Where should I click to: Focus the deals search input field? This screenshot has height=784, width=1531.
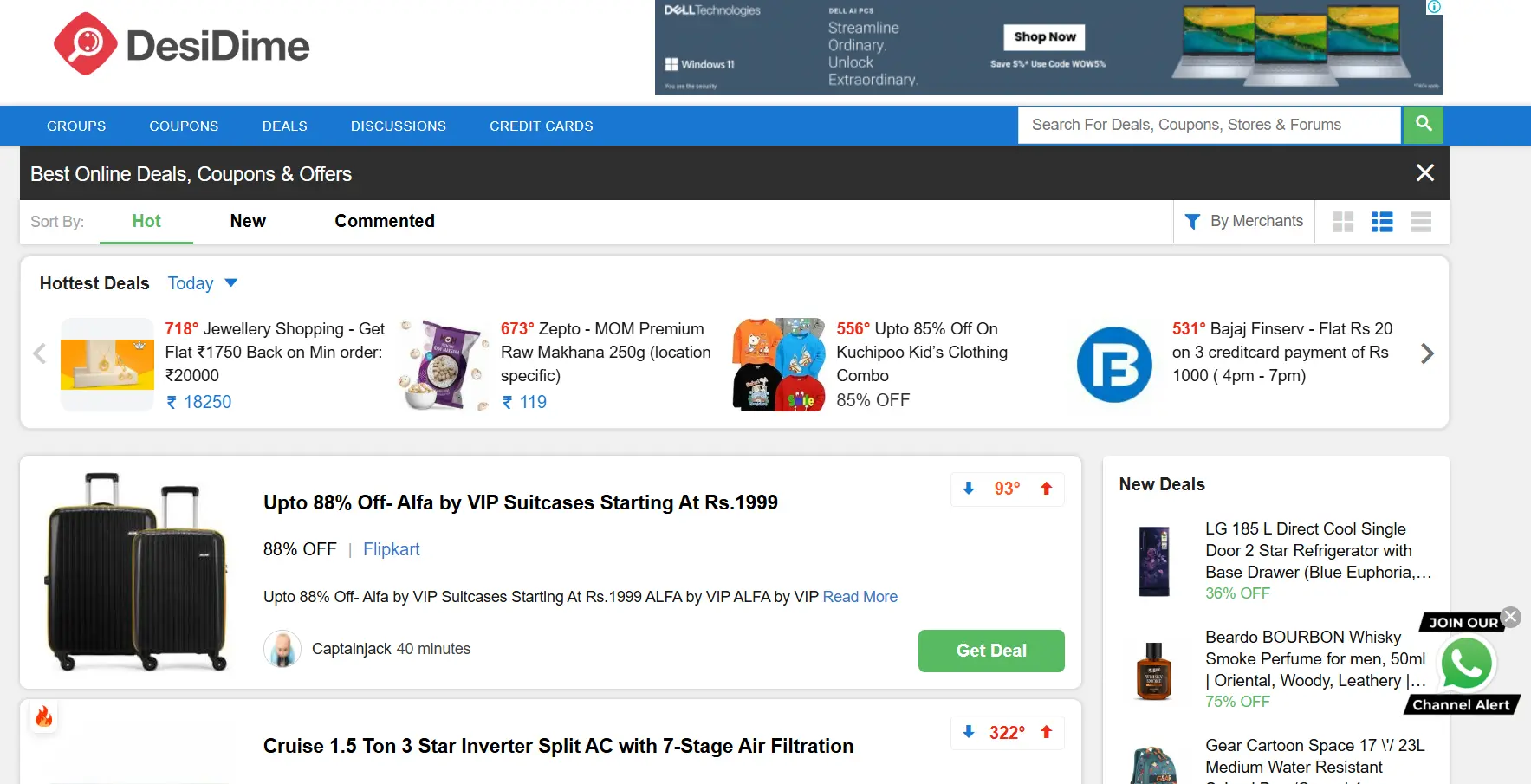pyautogui.click(x=1208, y=126)
